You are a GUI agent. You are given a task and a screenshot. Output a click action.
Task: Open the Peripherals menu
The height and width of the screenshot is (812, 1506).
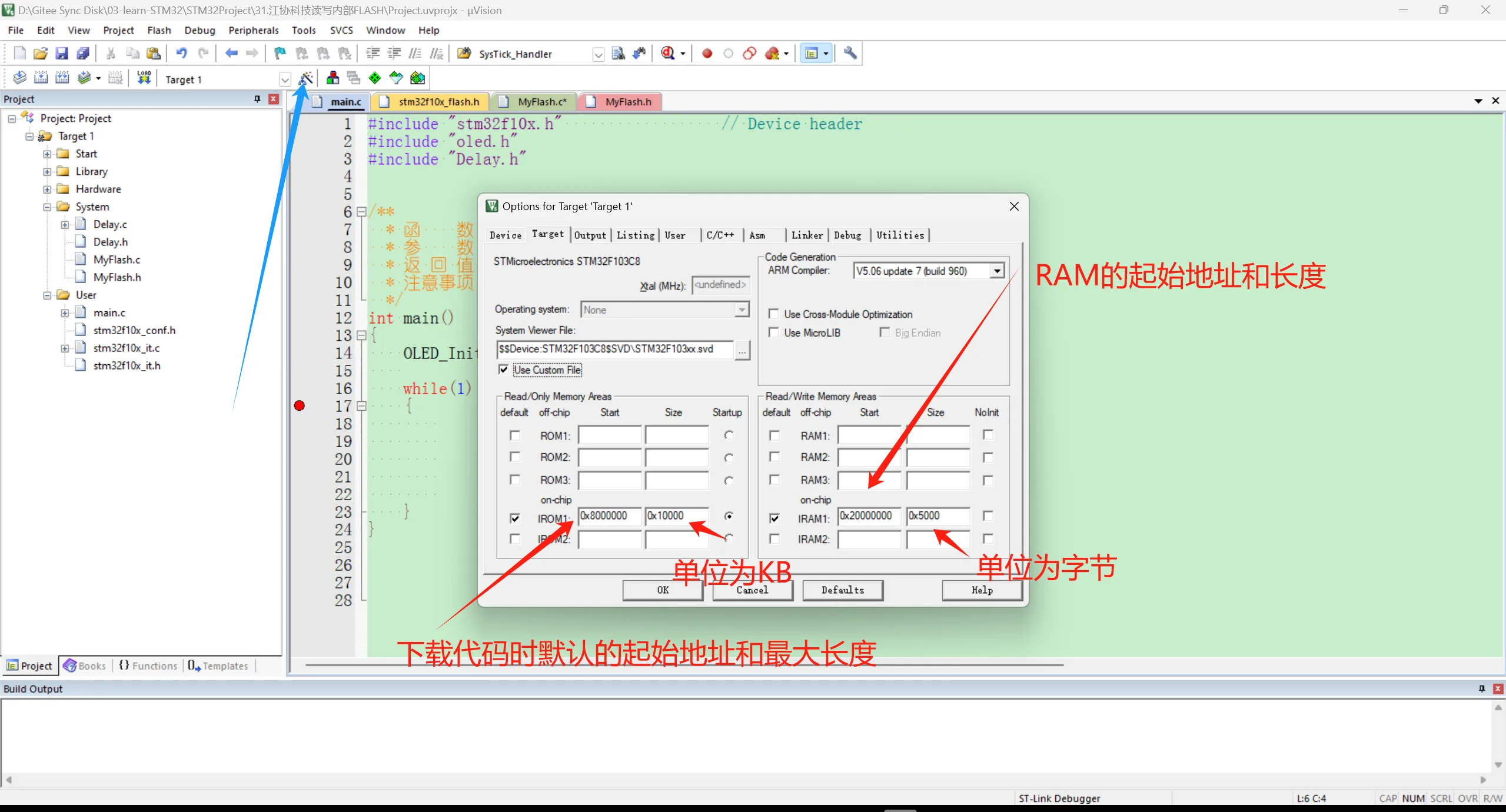[x=254, y=30]
